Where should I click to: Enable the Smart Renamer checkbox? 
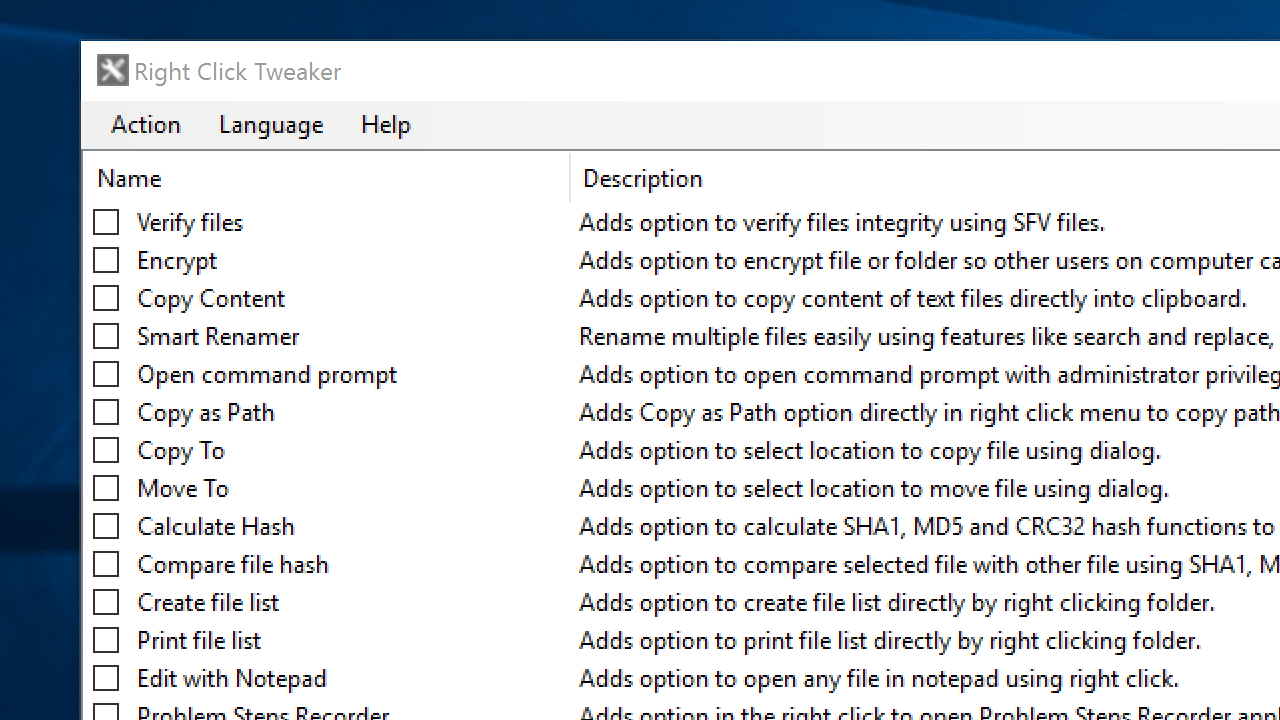click(x=106, y=336)
